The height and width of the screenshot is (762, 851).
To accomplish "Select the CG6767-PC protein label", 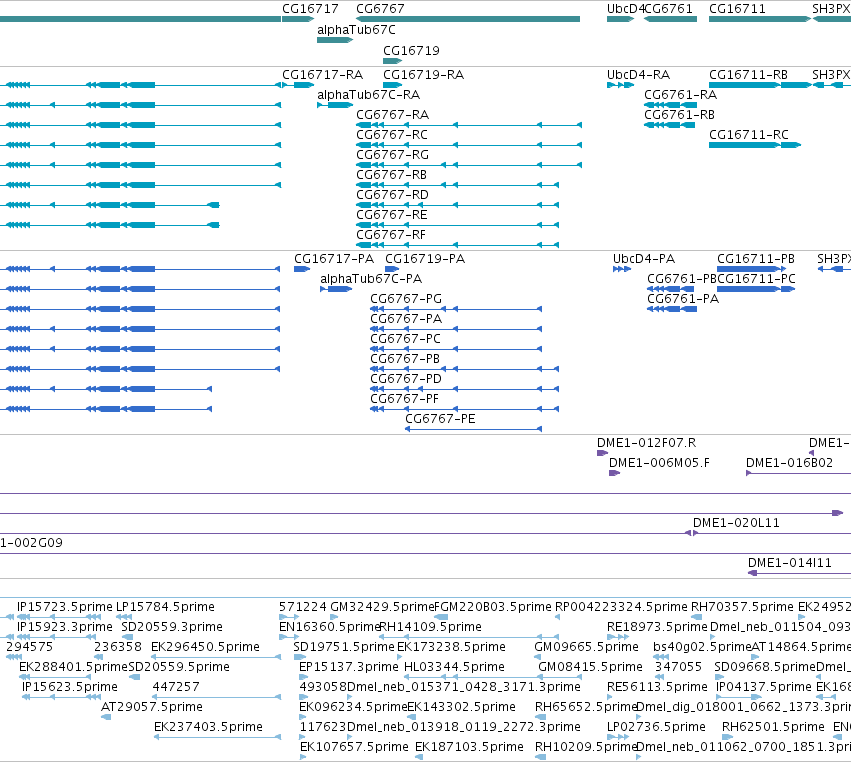I will pos(405,339).
